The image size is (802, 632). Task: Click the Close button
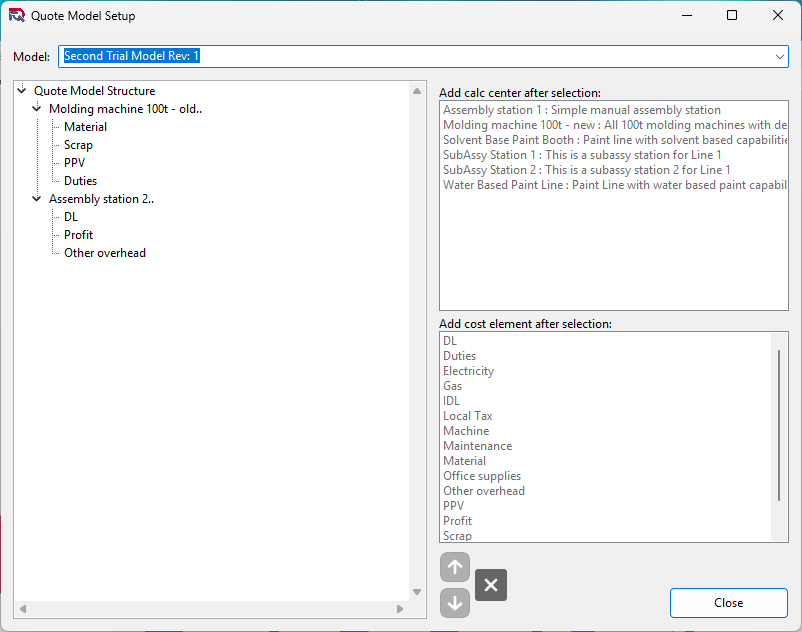click(728, 603)
